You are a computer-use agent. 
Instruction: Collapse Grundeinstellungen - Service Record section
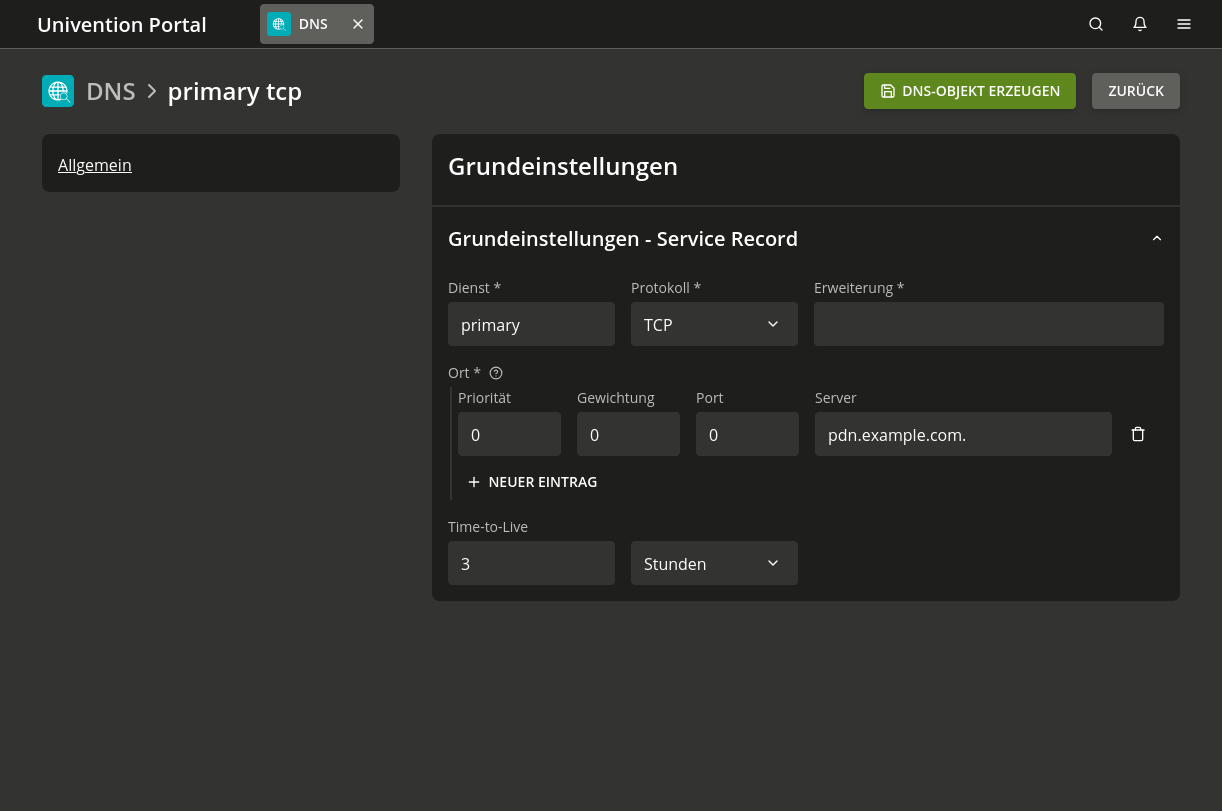click(x=1157, y=239)
